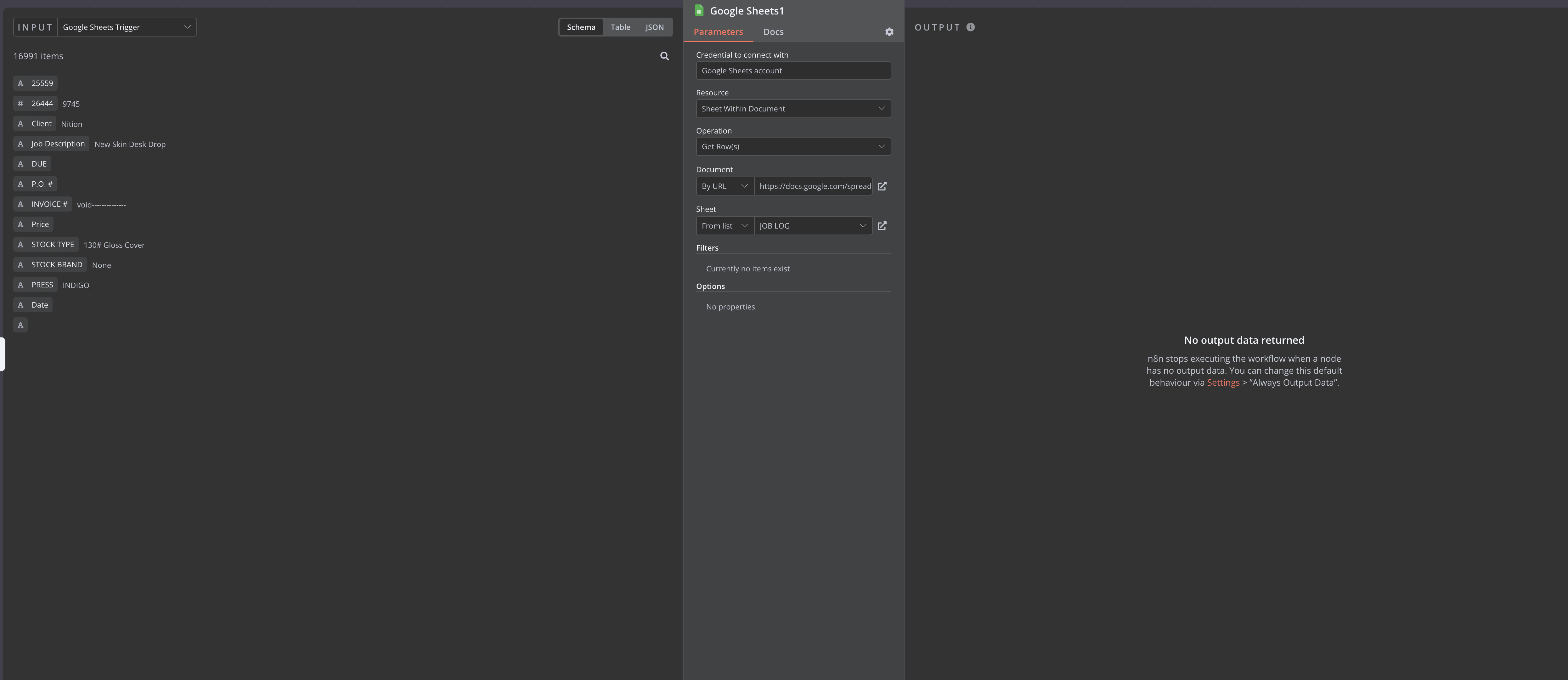The width and height of the screenshot is (1568, 680).
Task: Open JOB LOG sheet external link icon
Action: point(882,226)
